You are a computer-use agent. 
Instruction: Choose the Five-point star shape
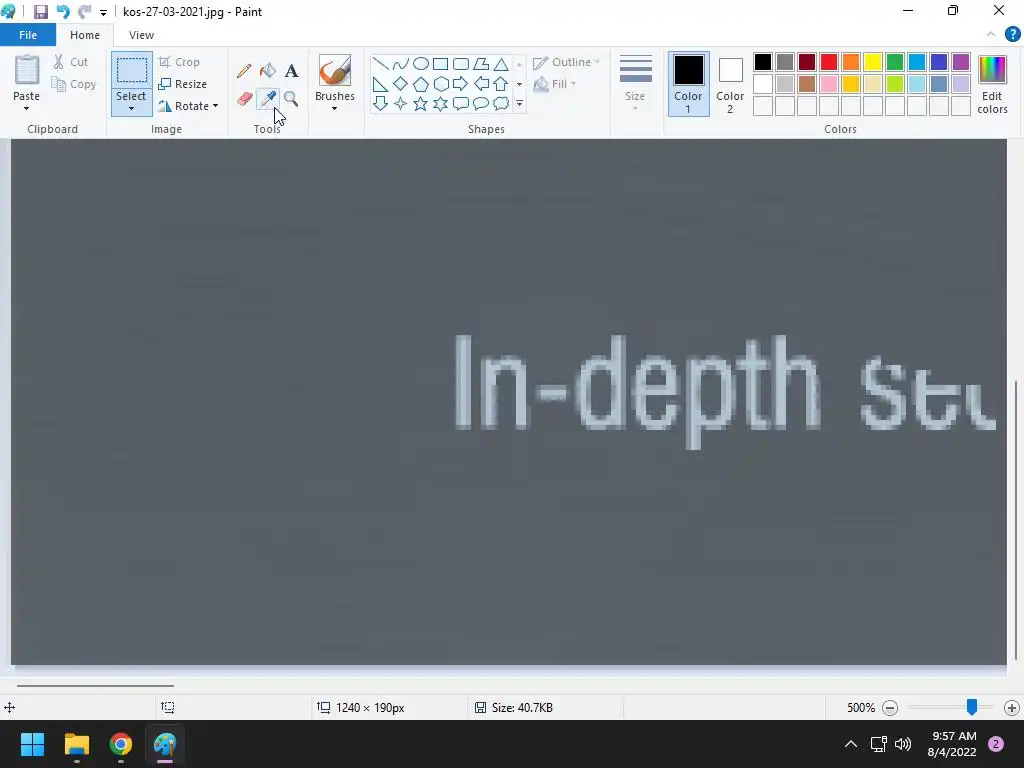421,103
